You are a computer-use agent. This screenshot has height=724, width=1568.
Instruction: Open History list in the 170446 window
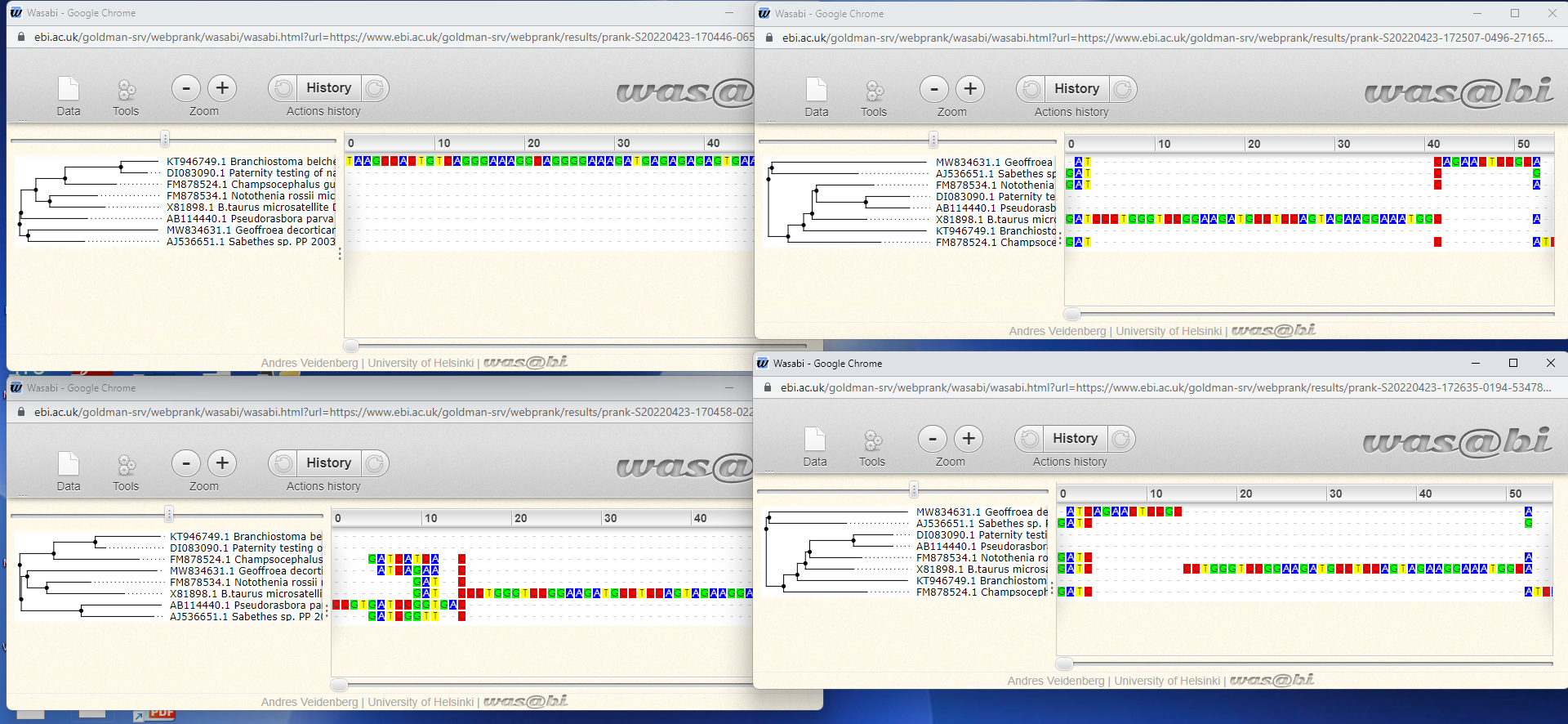pos(328,88)
